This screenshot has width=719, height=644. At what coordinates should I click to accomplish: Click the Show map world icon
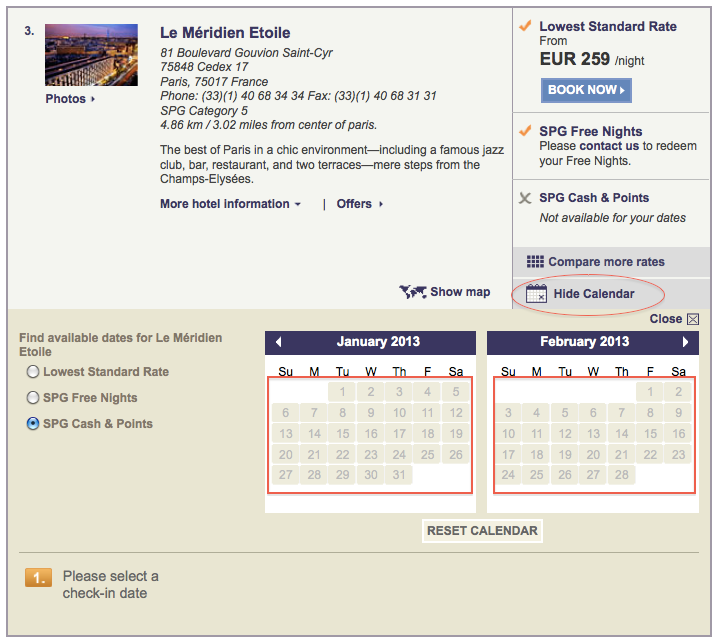(x=413, y=292)
